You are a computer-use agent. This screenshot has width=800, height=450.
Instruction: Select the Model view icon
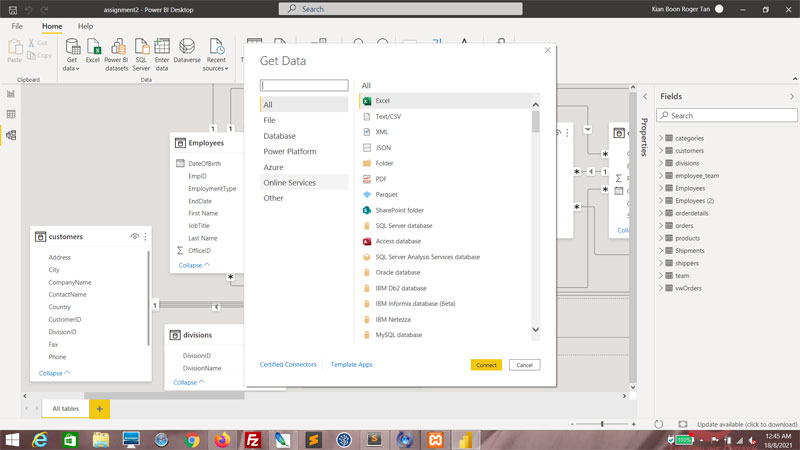[x=11, y=135]
